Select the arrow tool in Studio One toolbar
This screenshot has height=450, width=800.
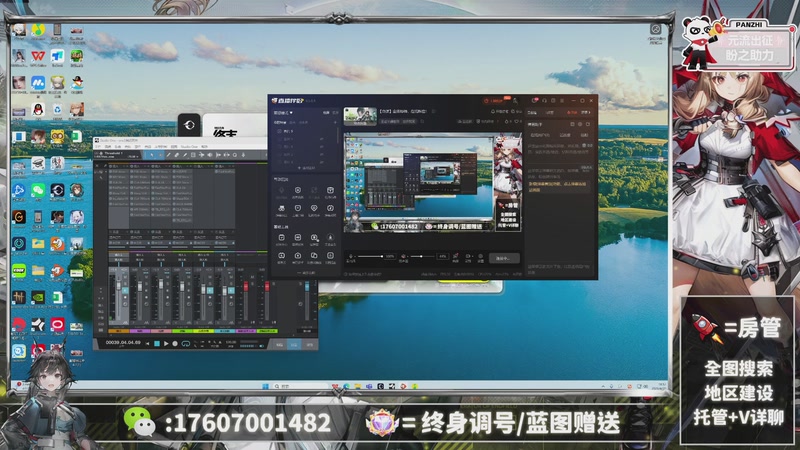(x=150, y=155)
